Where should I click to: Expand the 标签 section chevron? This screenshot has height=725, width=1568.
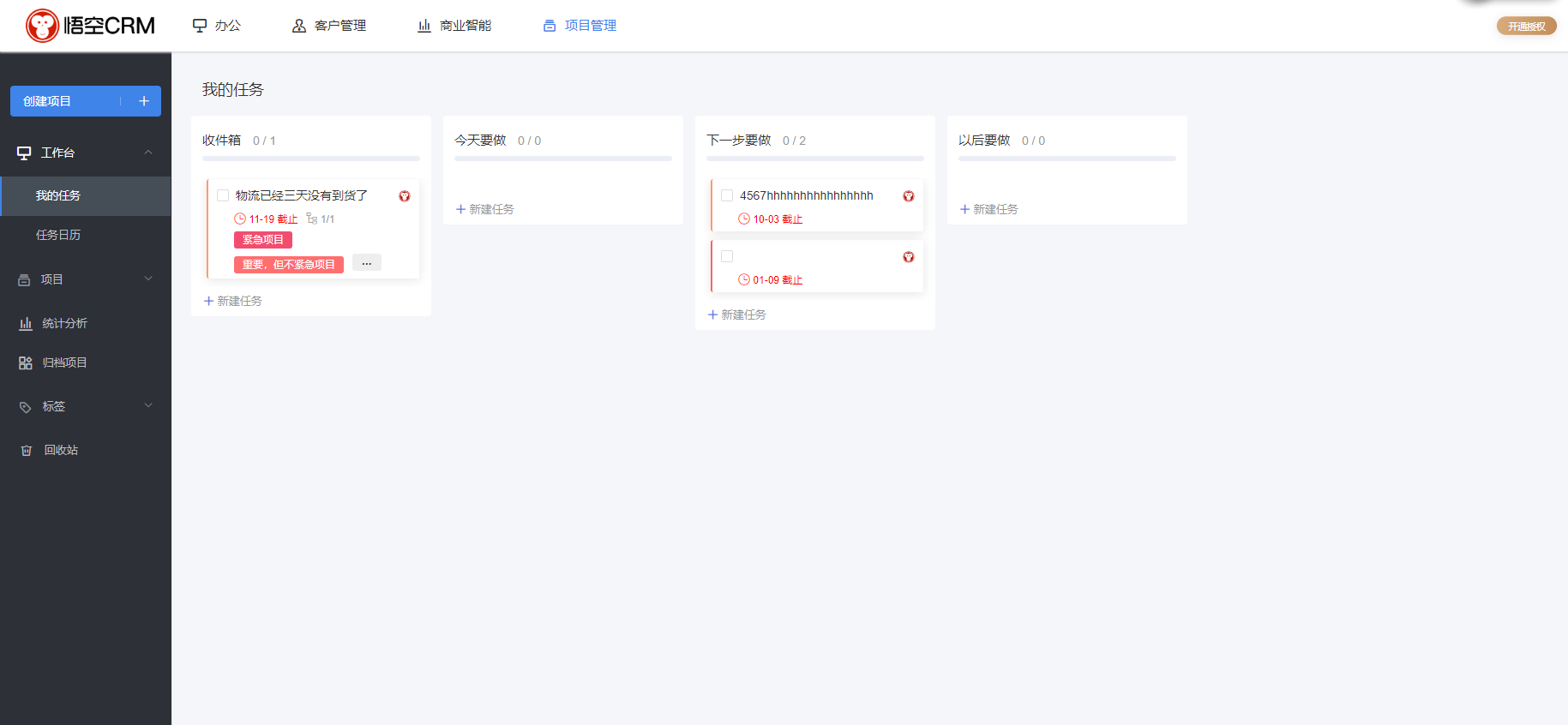(x=148, y=405)
